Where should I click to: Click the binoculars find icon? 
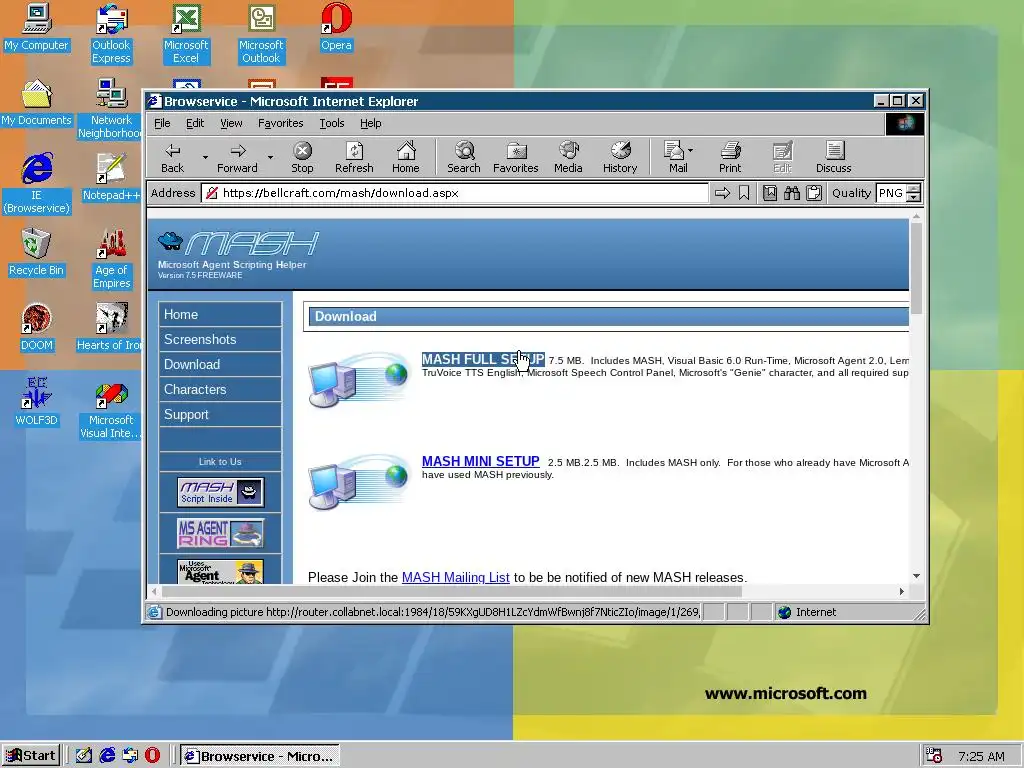(x=792, y=193)
